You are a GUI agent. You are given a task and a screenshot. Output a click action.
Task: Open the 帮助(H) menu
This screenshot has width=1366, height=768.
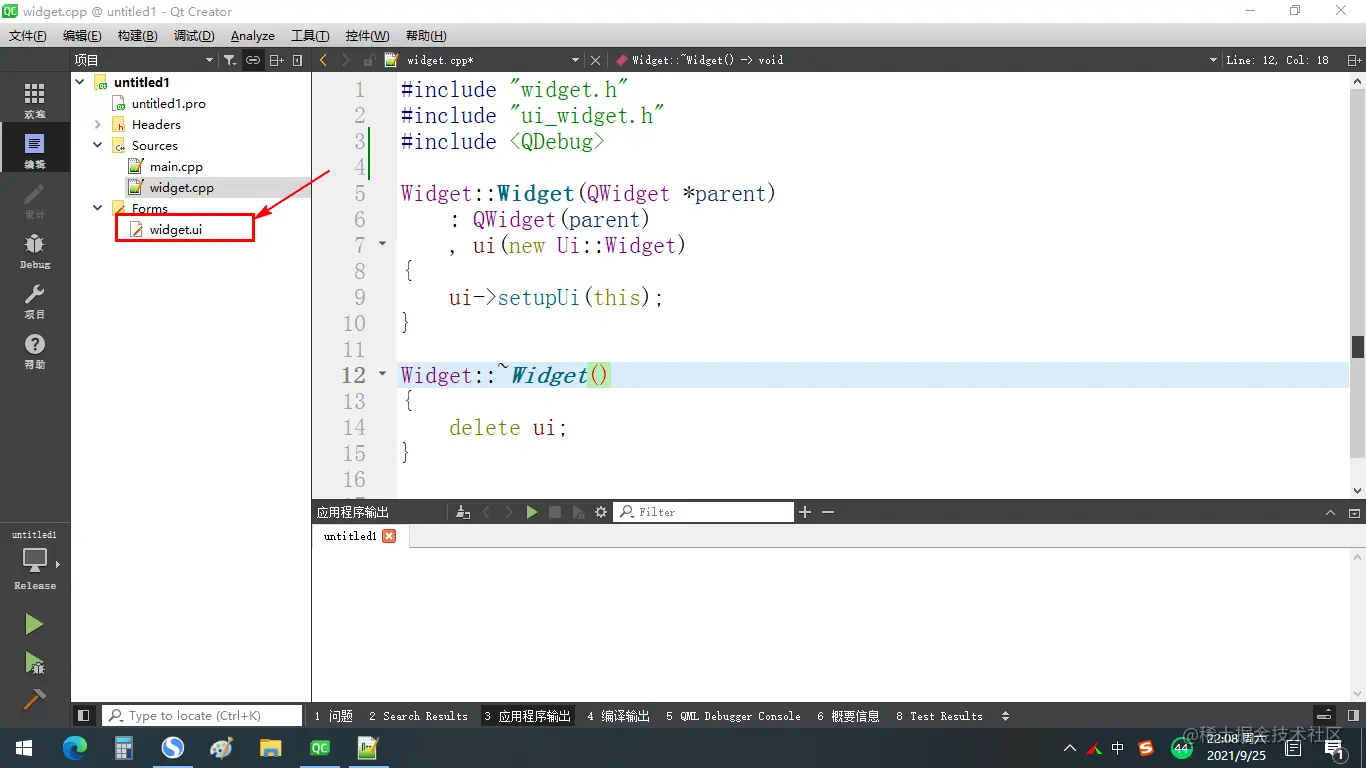coord(426,36)
